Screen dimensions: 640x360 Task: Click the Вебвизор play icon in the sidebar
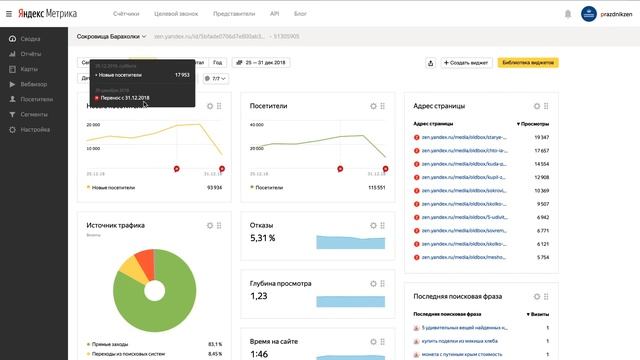[12, 84]
